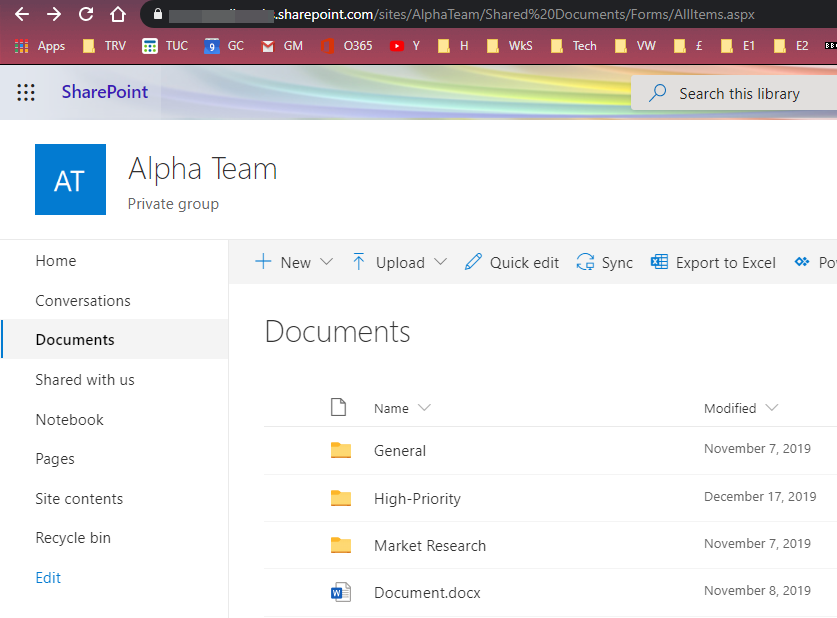
Task: Open the VW bookmark folder
Action: pyautogui.click(x=635, y=46)
